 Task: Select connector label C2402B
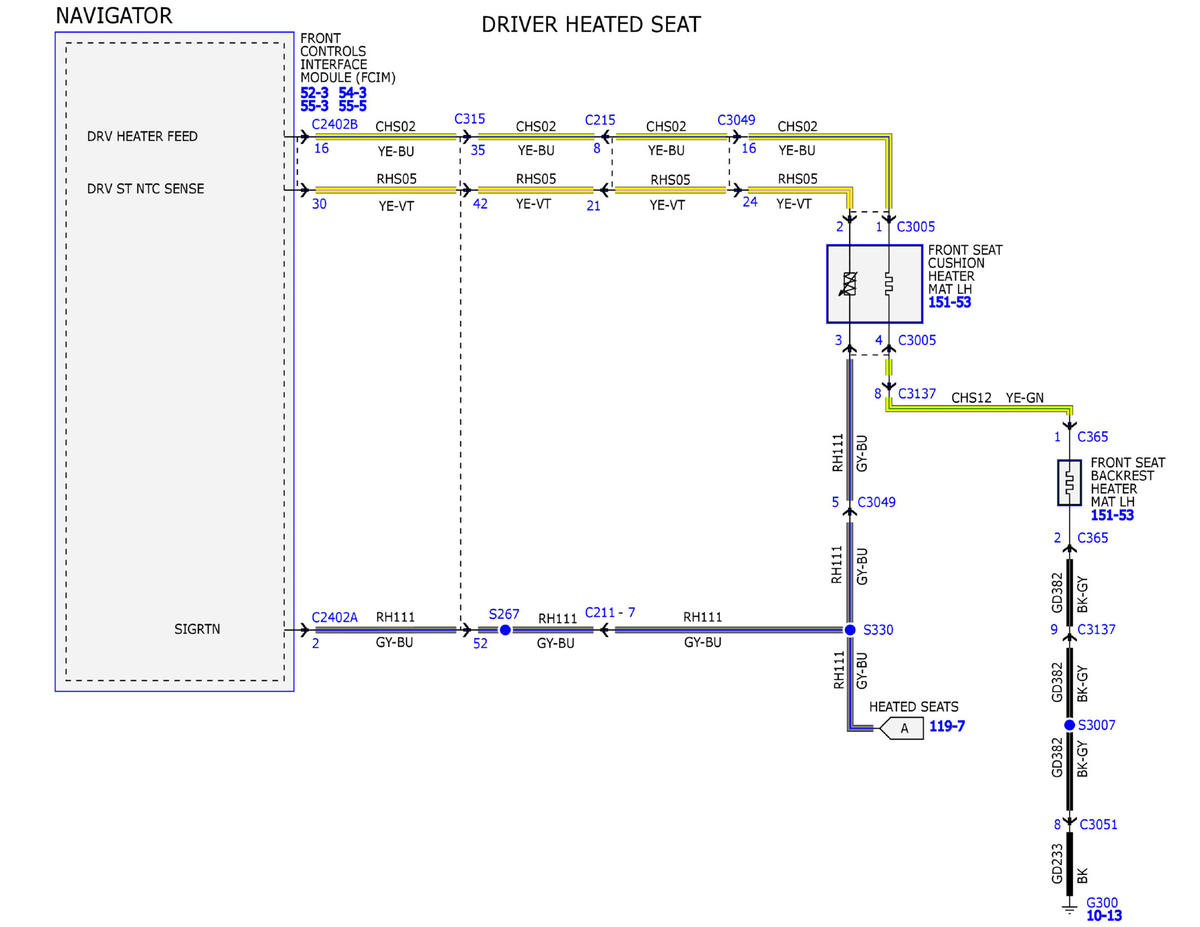coord(334,124)
